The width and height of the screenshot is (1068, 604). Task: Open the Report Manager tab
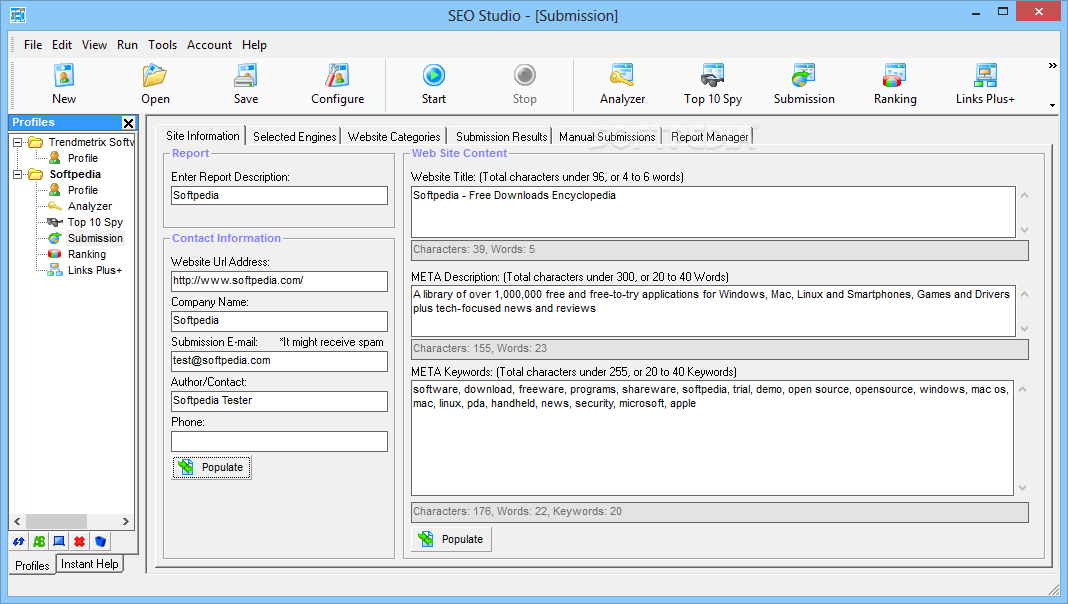click(x=709, y=137)
